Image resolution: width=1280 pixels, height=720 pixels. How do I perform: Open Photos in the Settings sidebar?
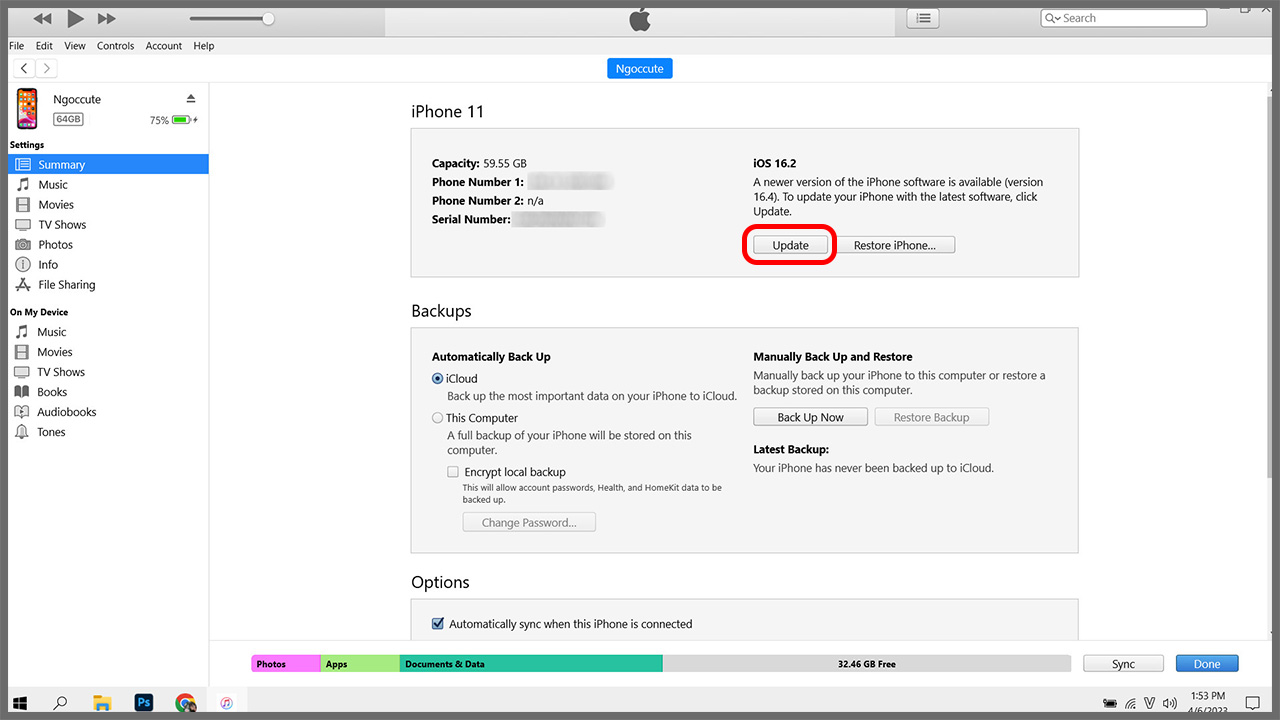[x=55, y=245]
